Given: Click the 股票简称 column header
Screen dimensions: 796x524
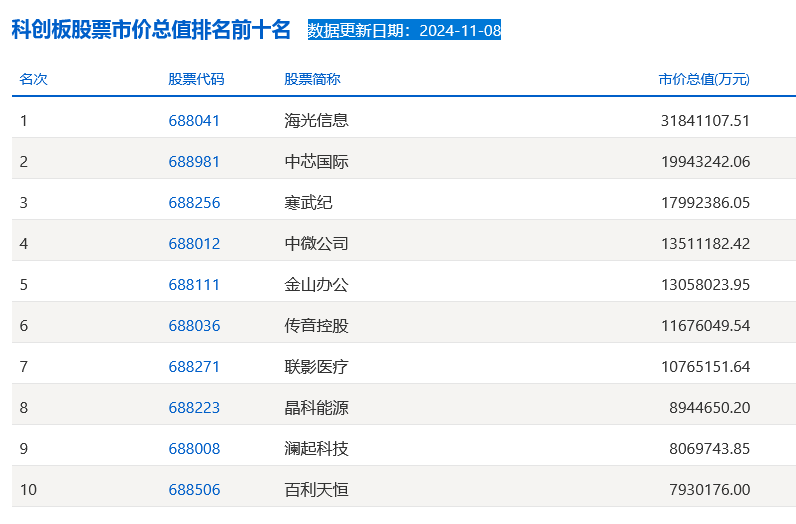Looking at the screenshot, I should pos(312,79).
